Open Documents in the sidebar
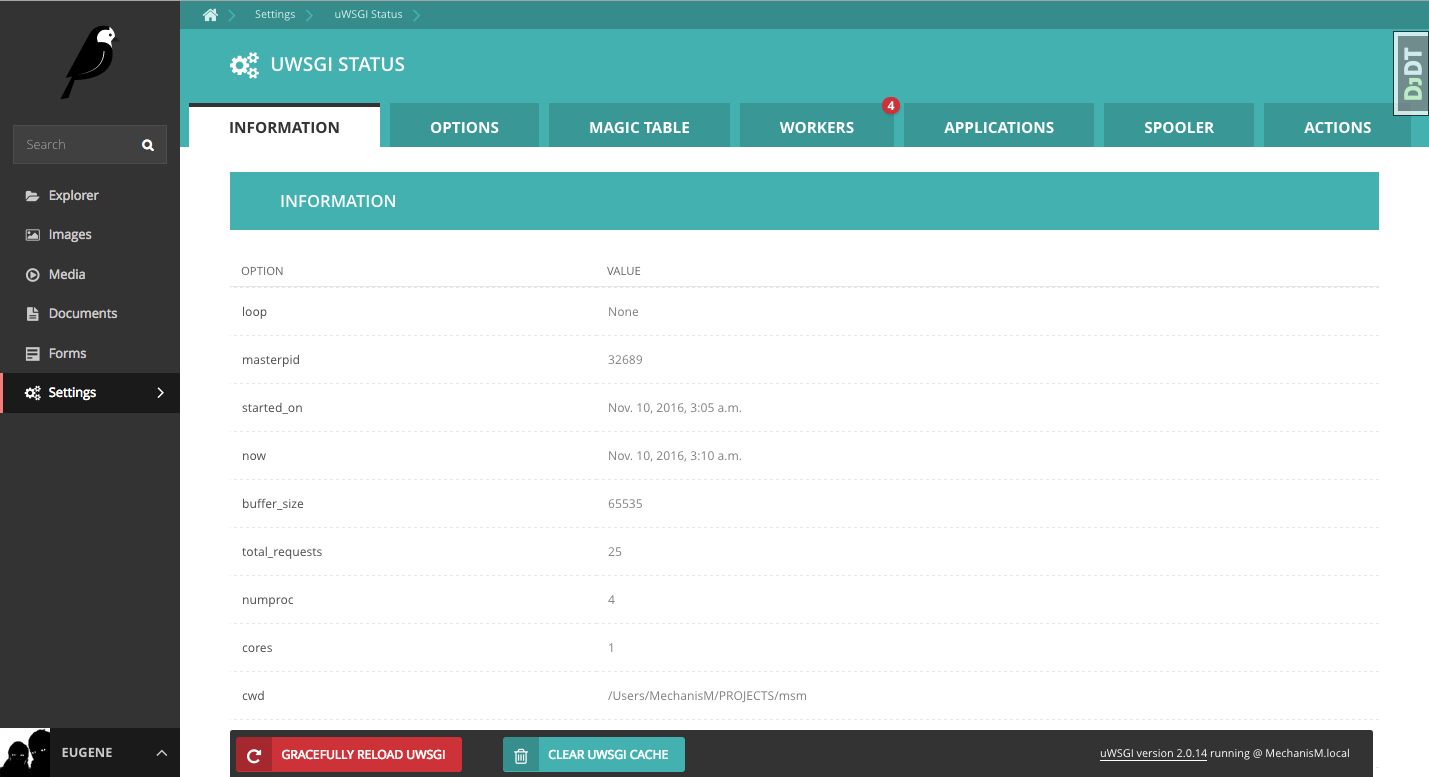The height and width of the screenshot is (777, 1429). click(x=82, y=314)
